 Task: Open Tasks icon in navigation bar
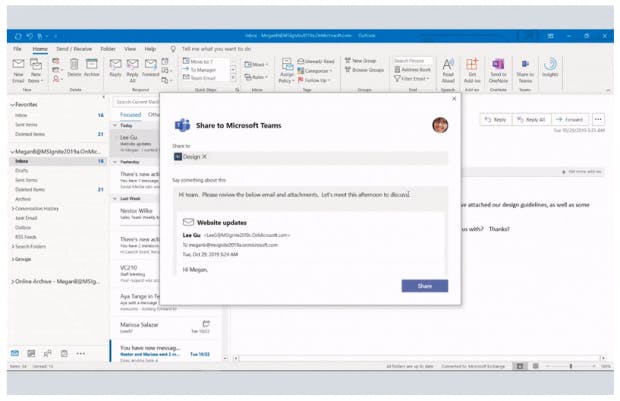click(64, 353)
